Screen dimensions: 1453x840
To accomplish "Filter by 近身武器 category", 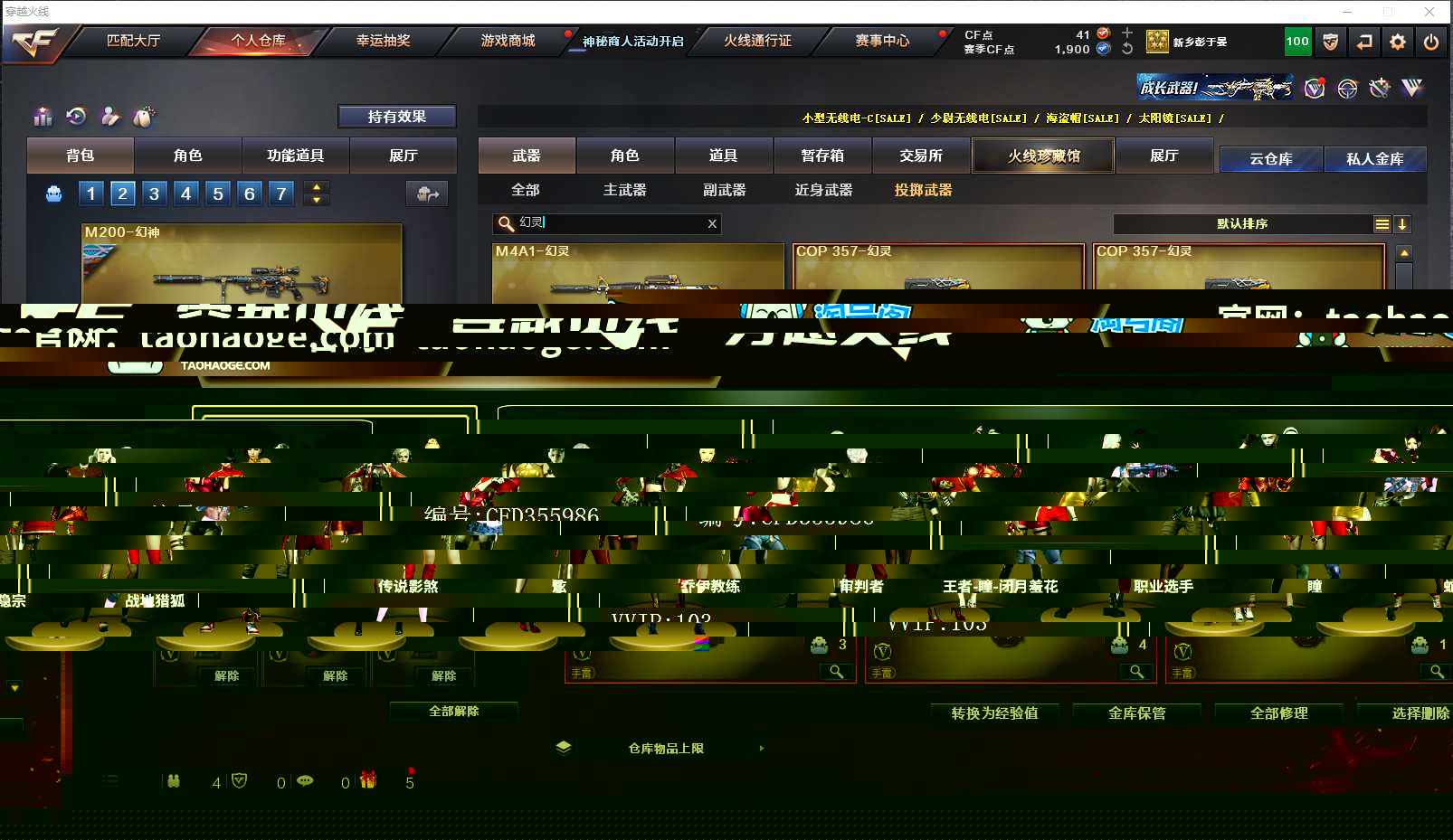I will pos(824,190).
